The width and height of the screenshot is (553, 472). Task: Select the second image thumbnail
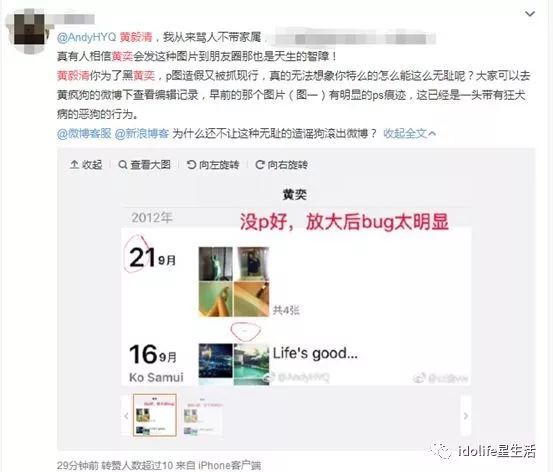point(202,416)
